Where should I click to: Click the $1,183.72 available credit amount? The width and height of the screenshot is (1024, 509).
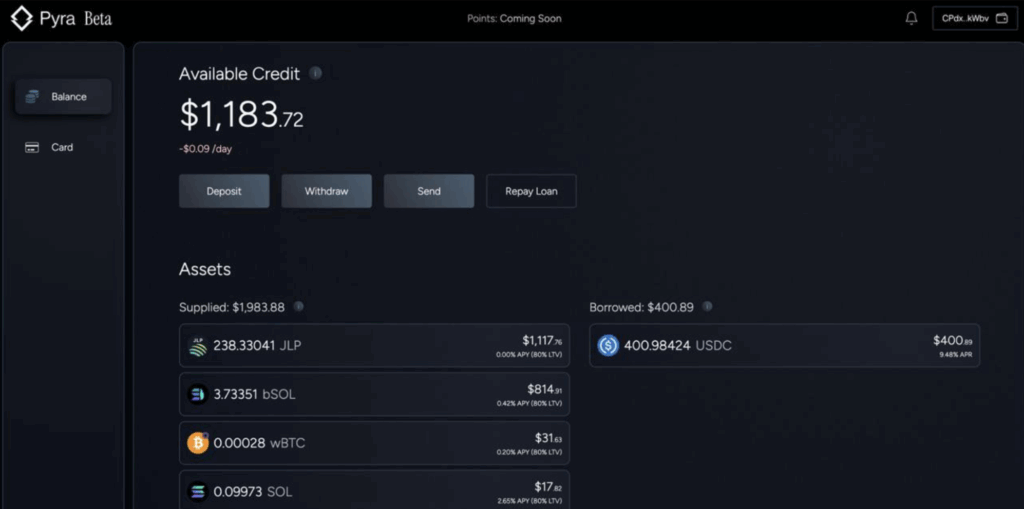242,115
